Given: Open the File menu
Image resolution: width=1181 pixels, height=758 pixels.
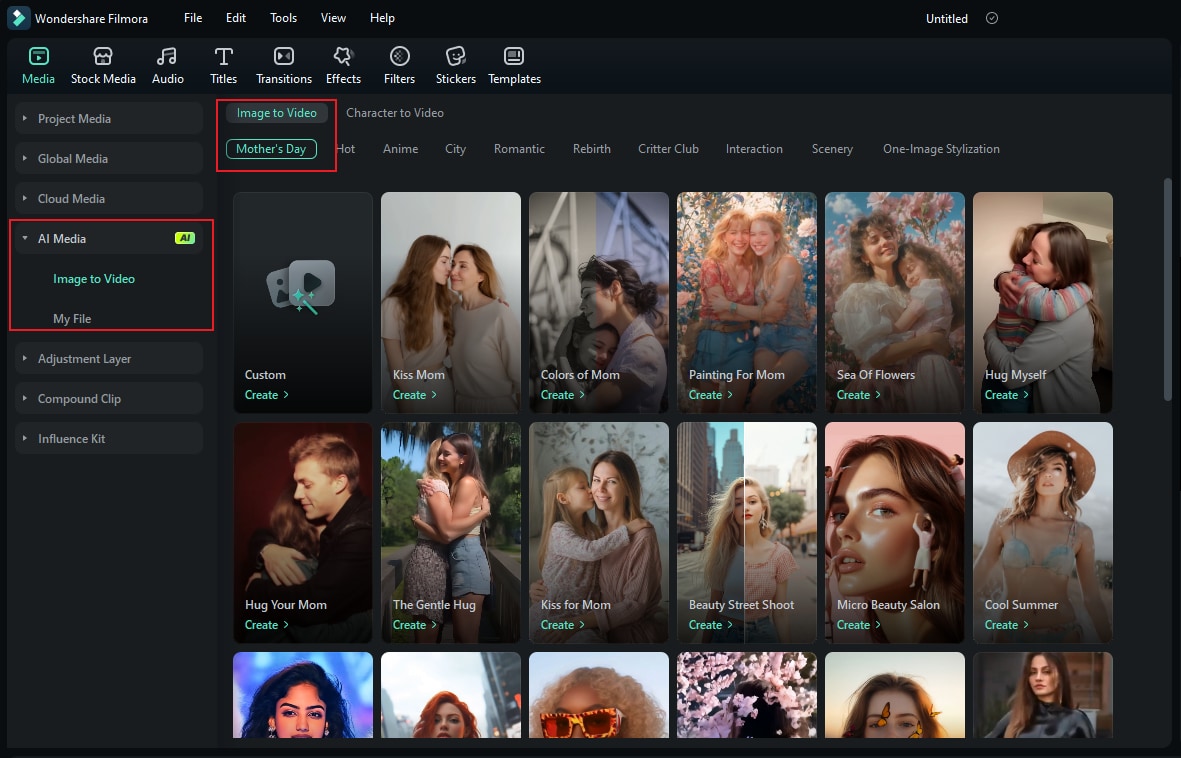Looking at the screenshot, I should pos(193,18).
